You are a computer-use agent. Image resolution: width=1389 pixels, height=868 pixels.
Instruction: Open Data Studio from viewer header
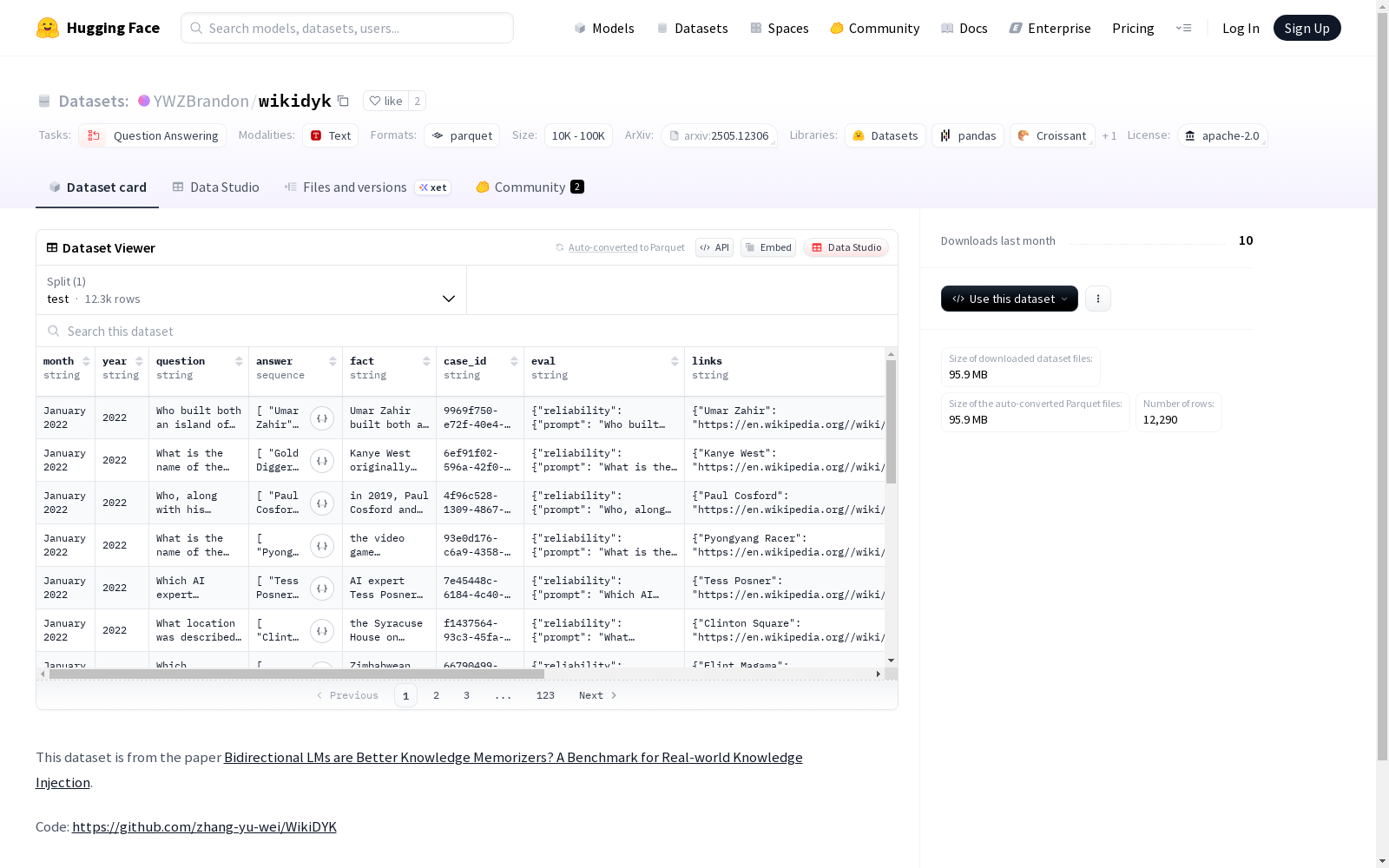tap(846, 247)
